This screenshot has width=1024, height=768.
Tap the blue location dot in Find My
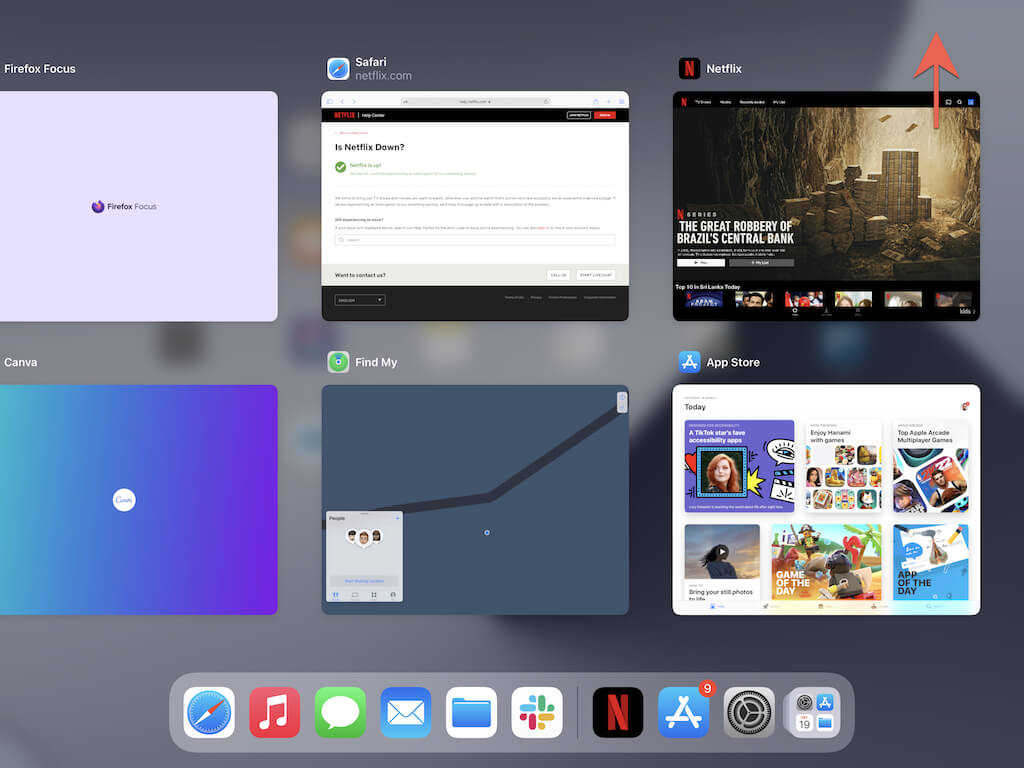487,533
